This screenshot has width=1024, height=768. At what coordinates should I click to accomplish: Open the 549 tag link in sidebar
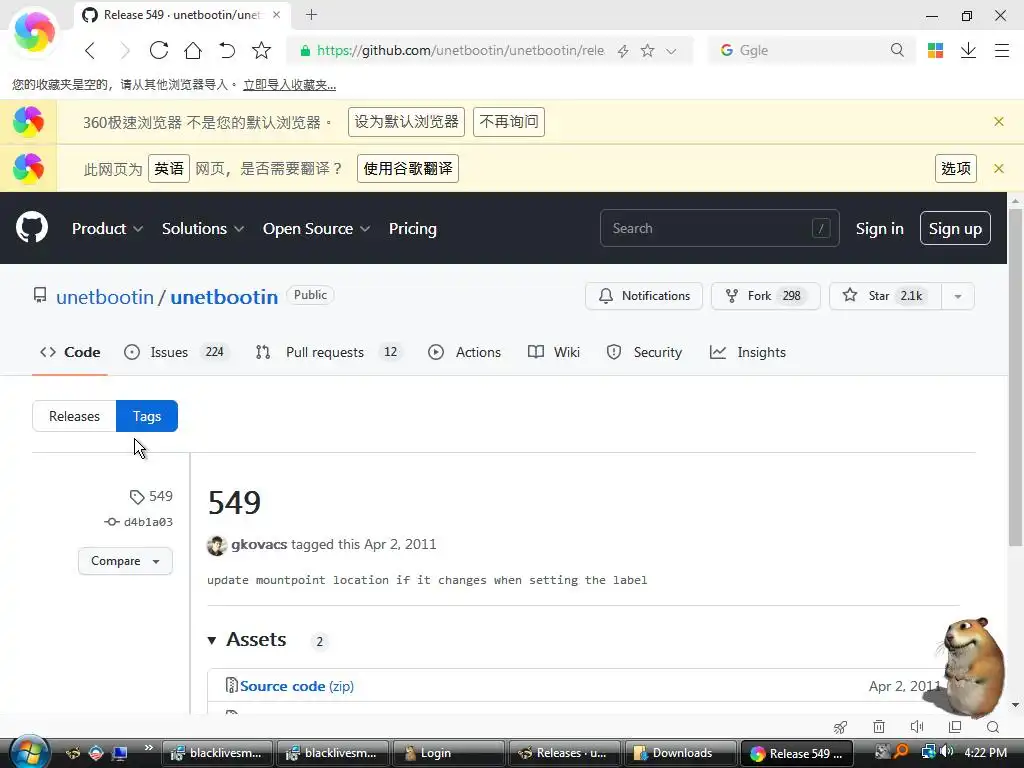point(151,496)
